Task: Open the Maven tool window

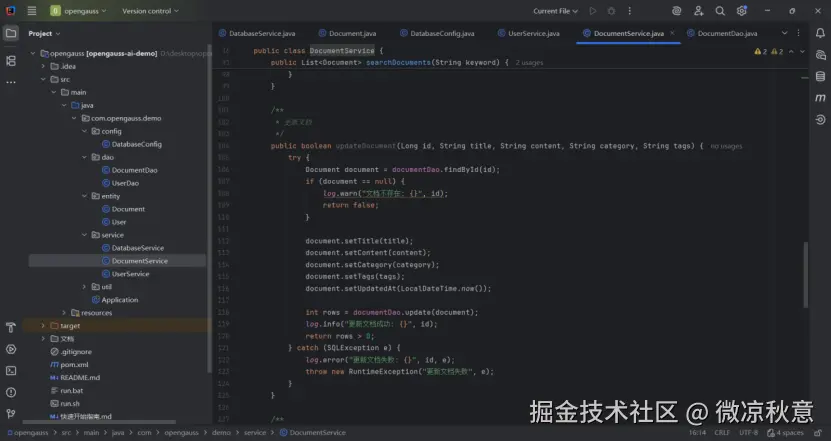Action: [x=820, y=98]
